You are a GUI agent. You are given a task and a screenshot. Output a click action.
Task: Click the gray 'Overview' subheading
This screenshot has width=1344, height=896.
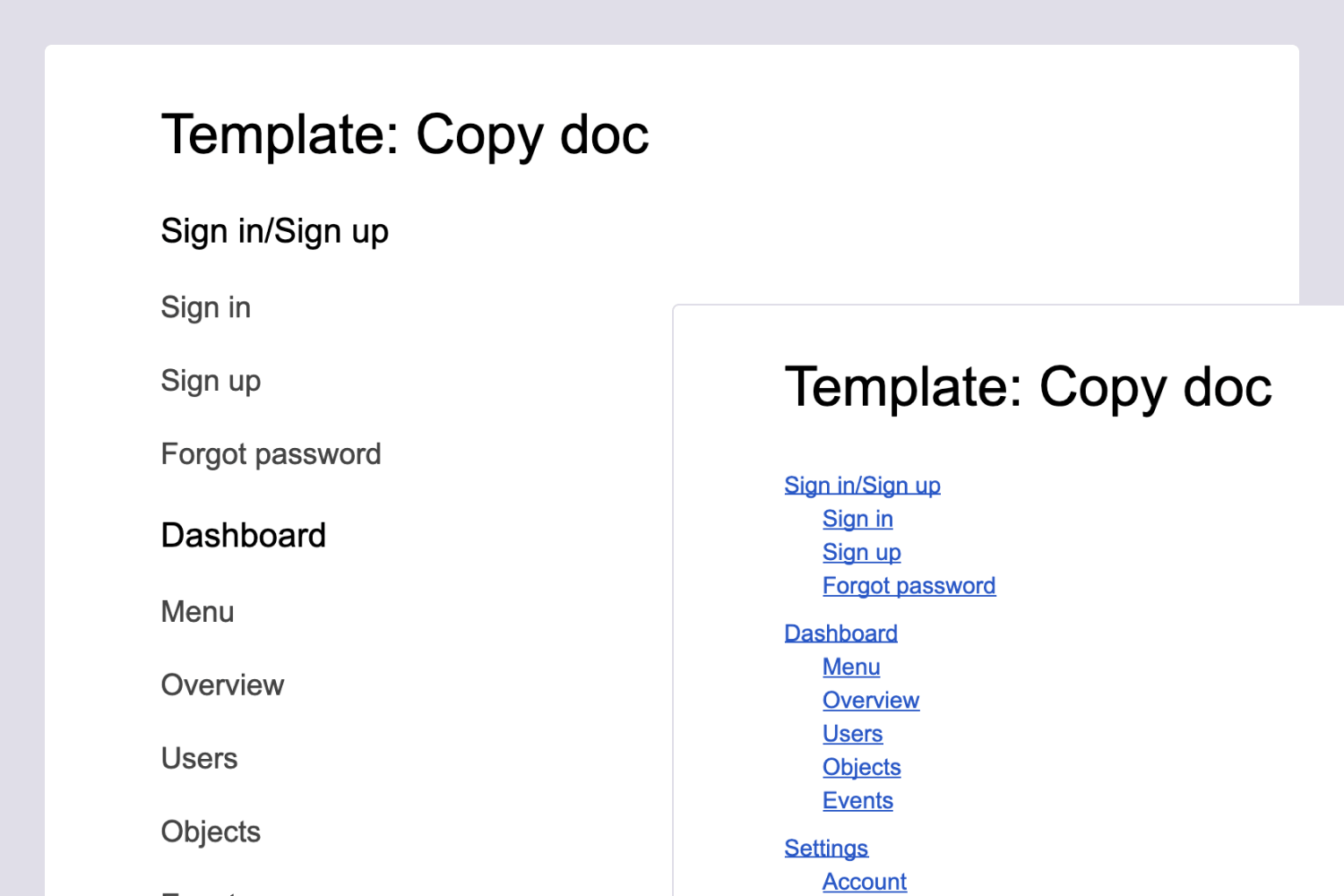(222, 685)
